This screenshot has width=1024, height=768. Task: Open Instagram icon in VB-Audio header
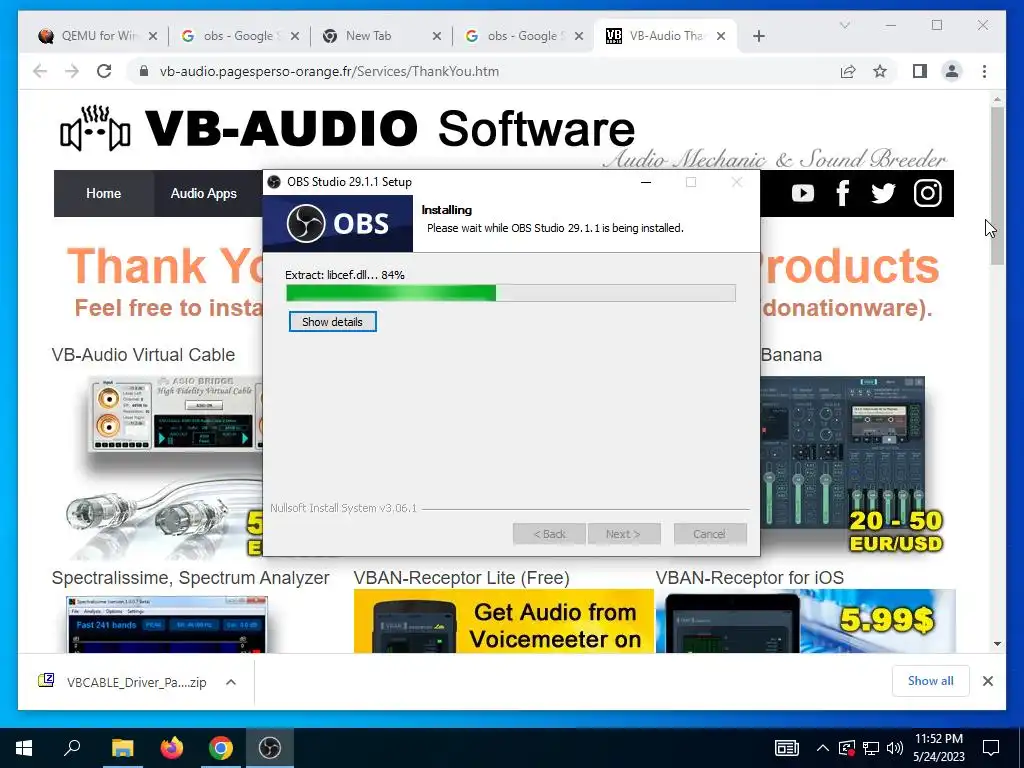click(927, 193)
